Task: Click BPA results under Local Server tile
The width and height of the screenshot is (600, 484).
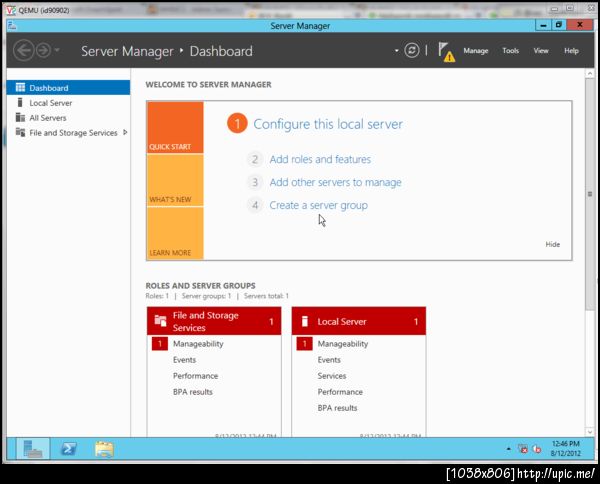Action: click(x=338, y=408)
